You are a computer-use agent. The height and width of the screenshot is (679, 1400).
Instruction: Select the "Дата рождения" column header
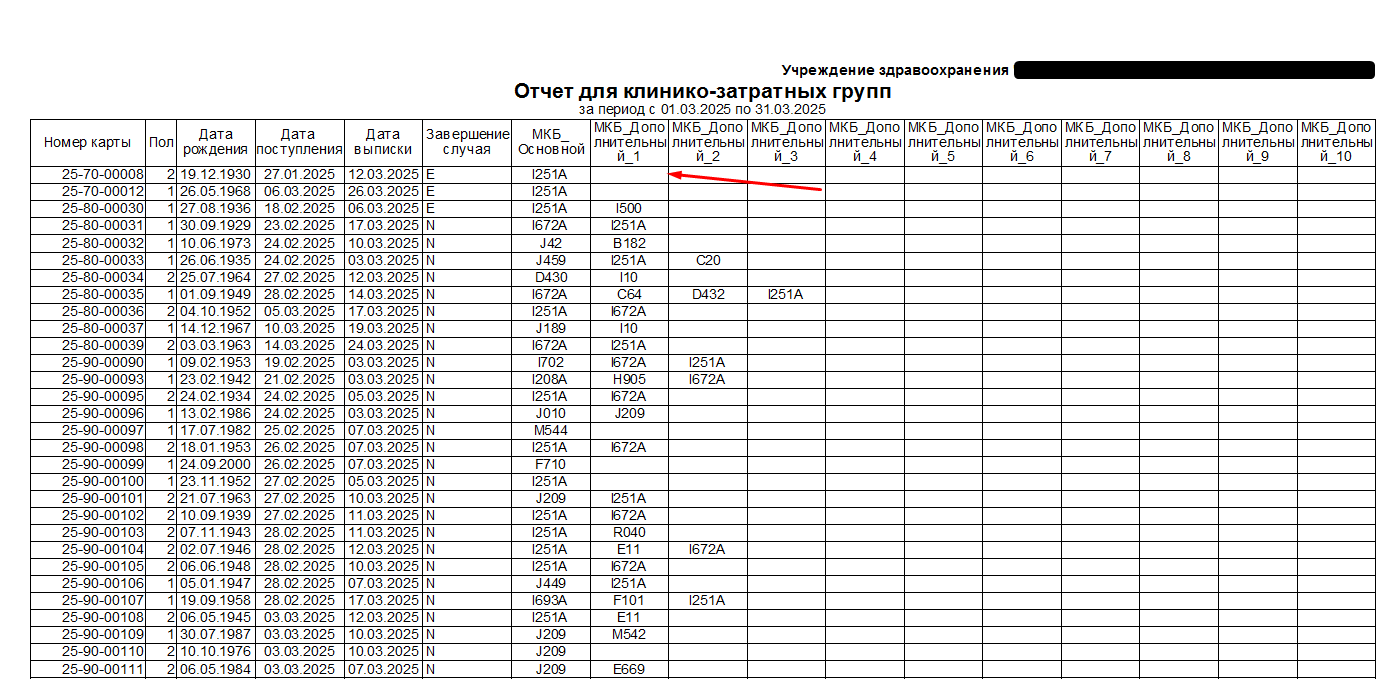tap(215, 142)
